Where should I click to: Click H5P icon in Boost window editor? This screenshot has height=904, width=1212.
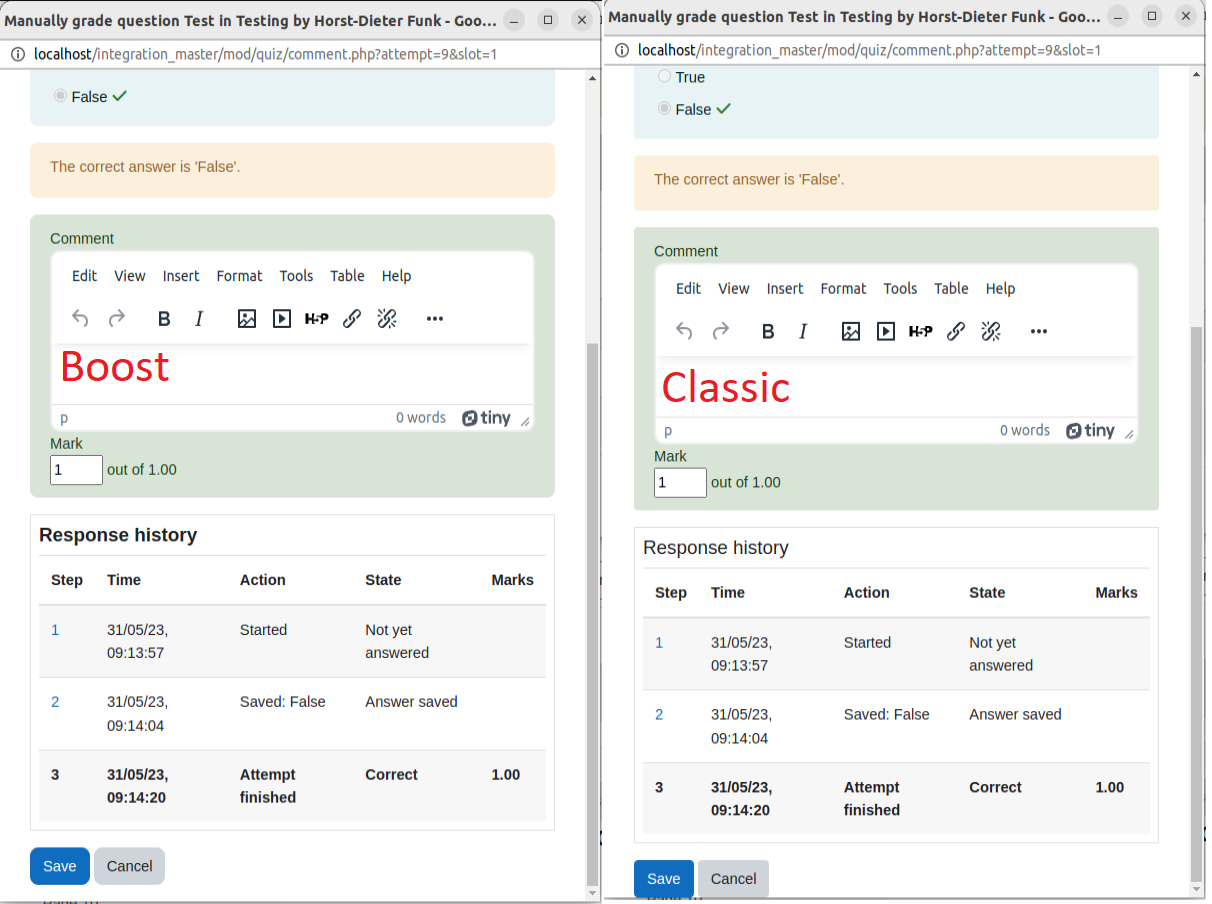317,319
